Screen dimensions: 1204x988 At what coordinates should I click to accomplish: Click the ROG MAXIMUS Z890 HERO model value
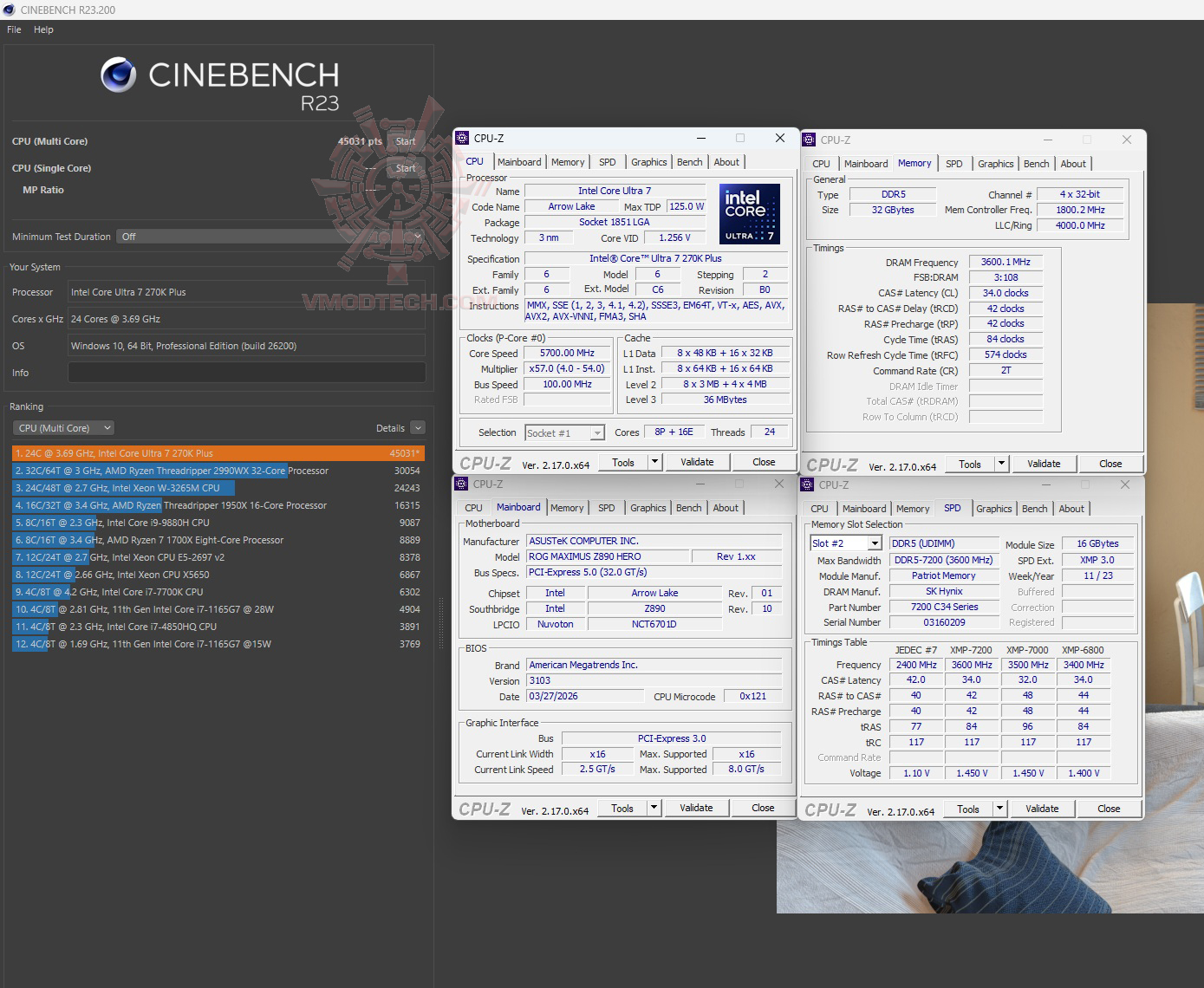(608, 556)
